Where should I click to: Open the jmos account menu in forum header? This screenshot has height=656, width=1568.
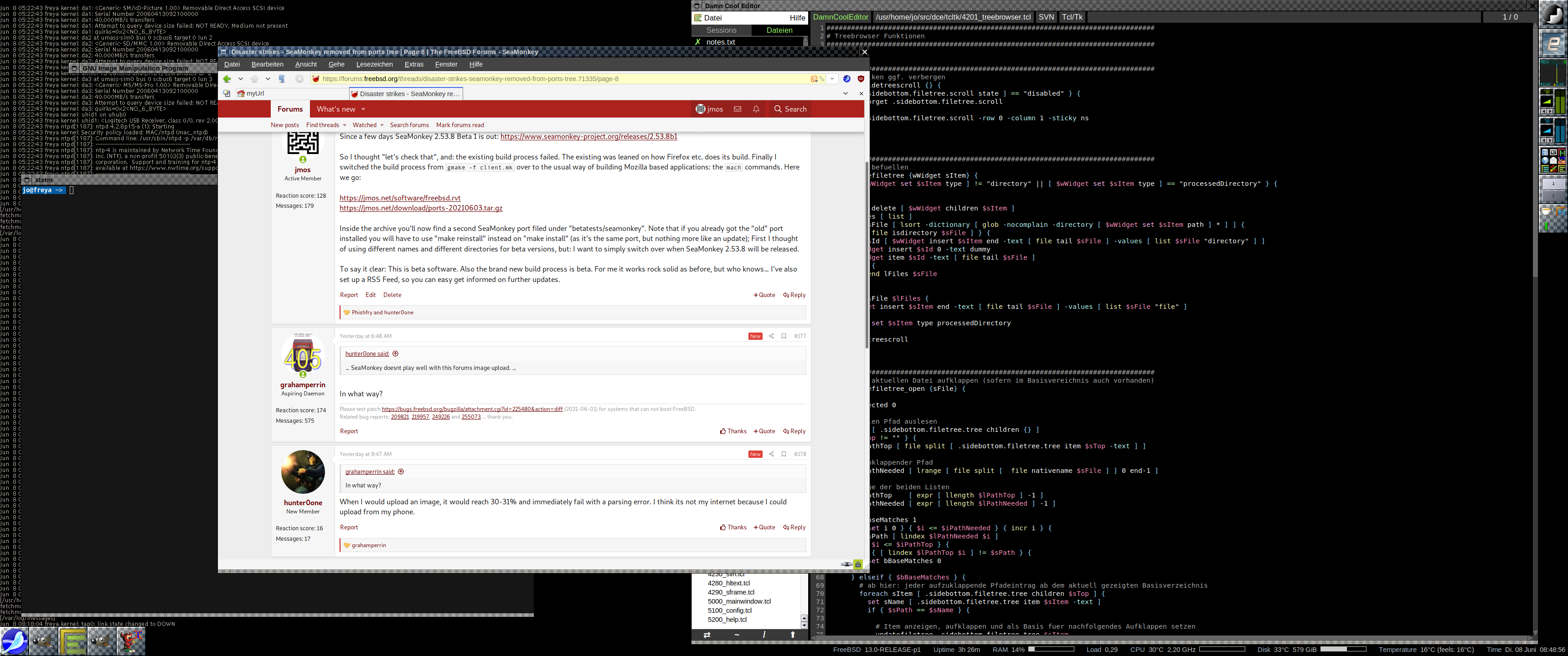point(709,109)
